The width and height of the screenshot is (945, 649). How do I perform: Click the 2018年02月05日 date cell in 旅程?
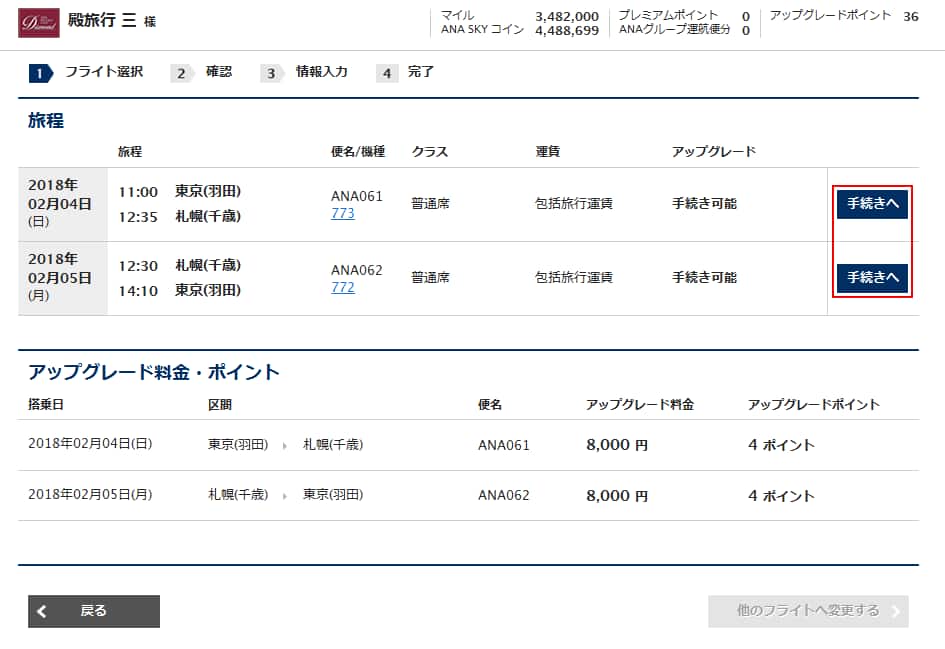click(x=60, y=278)
